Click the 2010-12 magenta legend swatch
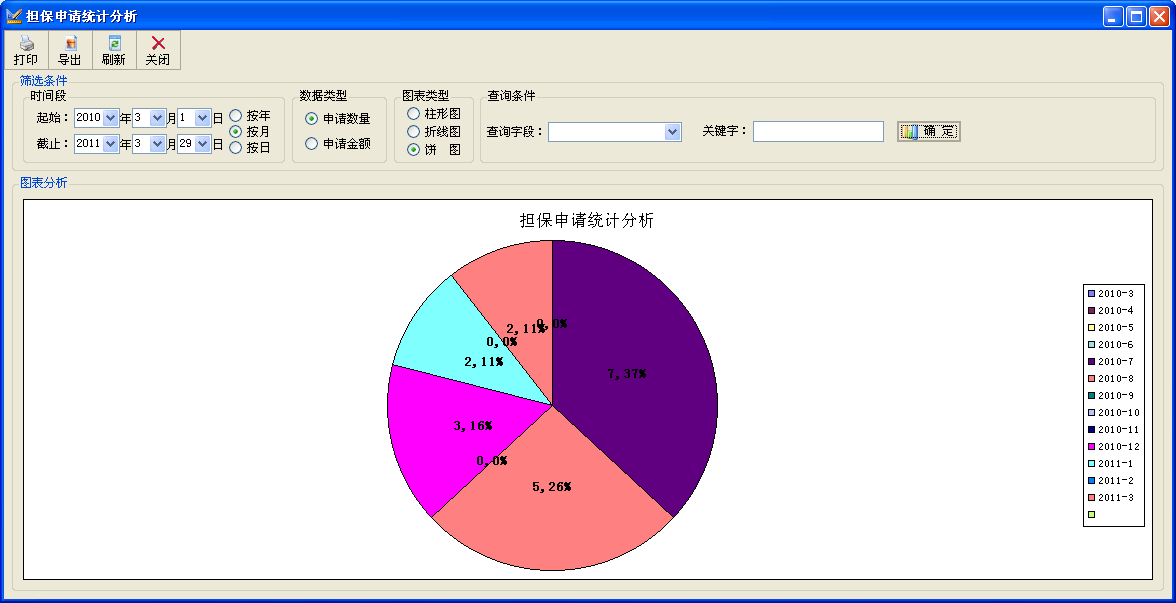The width and height of the screenshot is (1176, 603). point(1091,446)
